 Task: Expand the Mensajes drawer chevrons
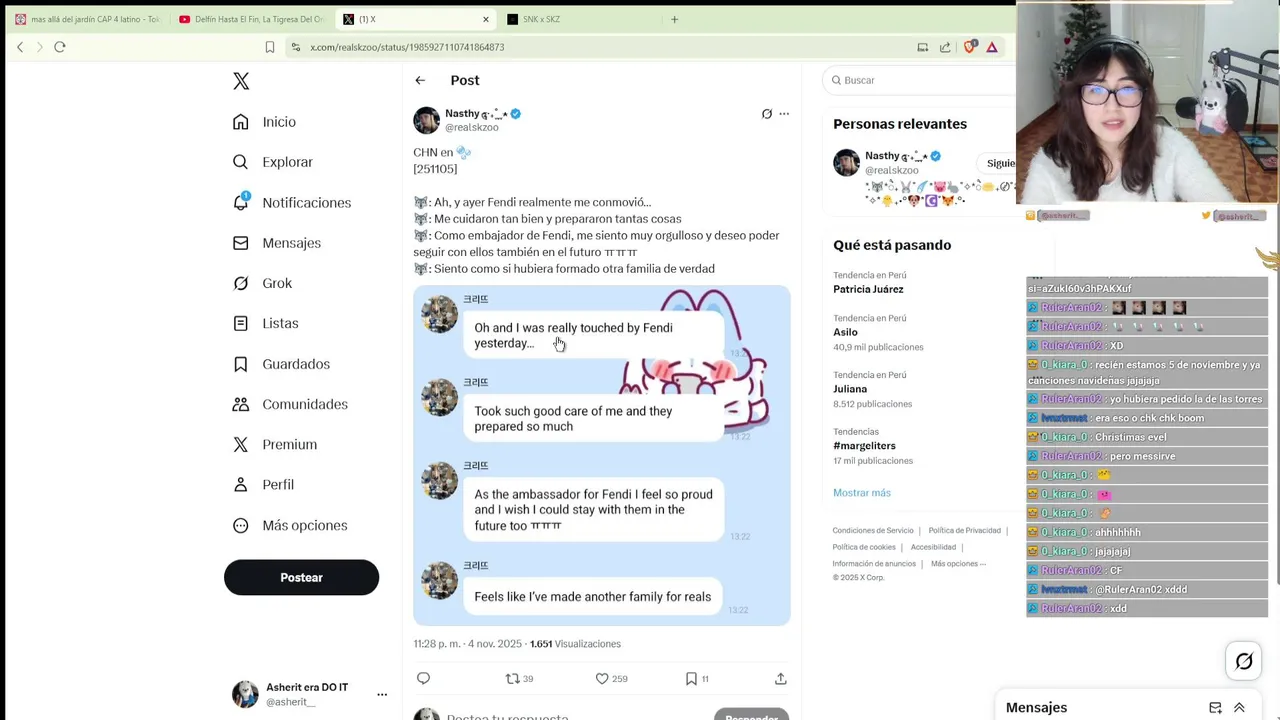click(x=1239, y=707)
